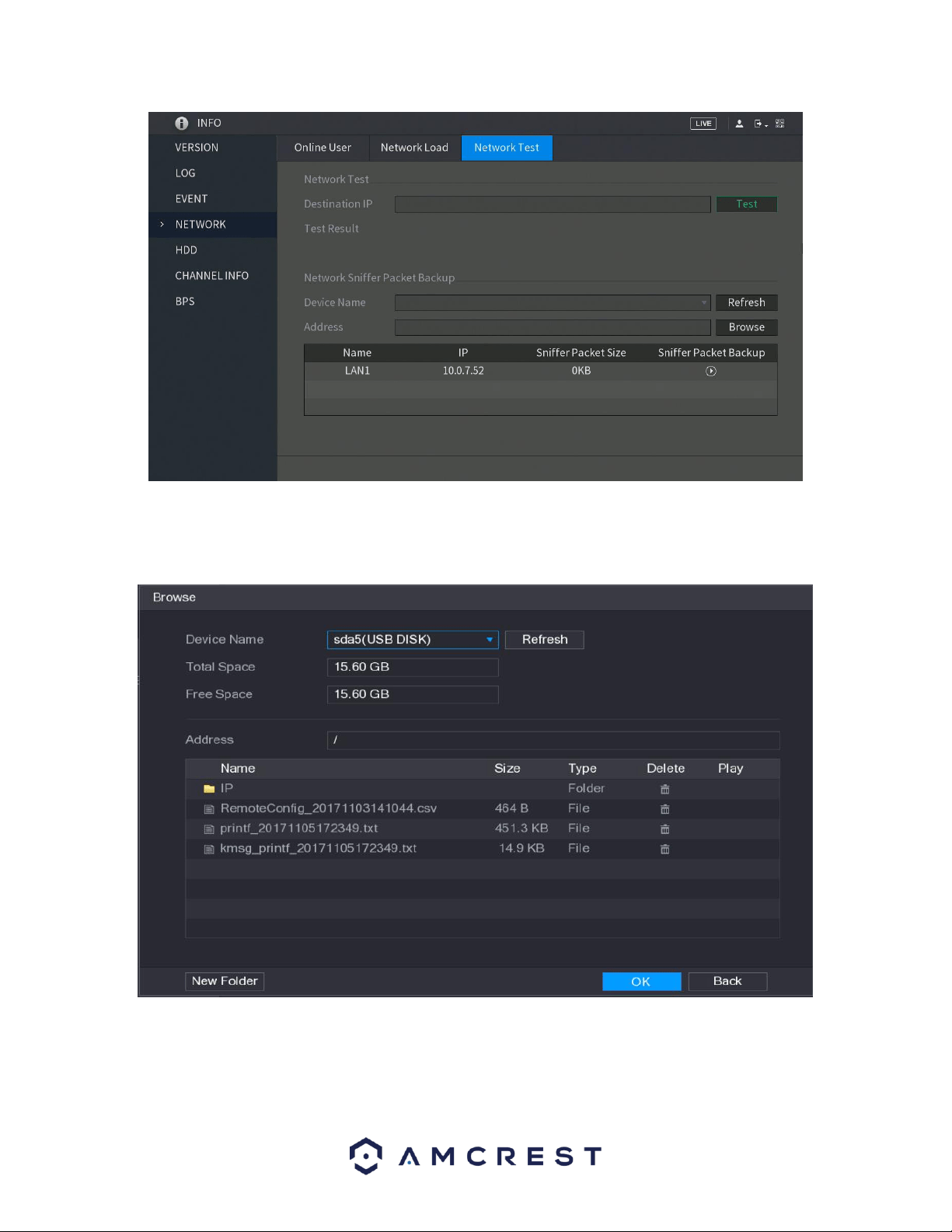Click the Name column header in Browse
Image resolution: width=952 pixels, height=1232 pixels.
pyautogui.click(x=238, y=769)
